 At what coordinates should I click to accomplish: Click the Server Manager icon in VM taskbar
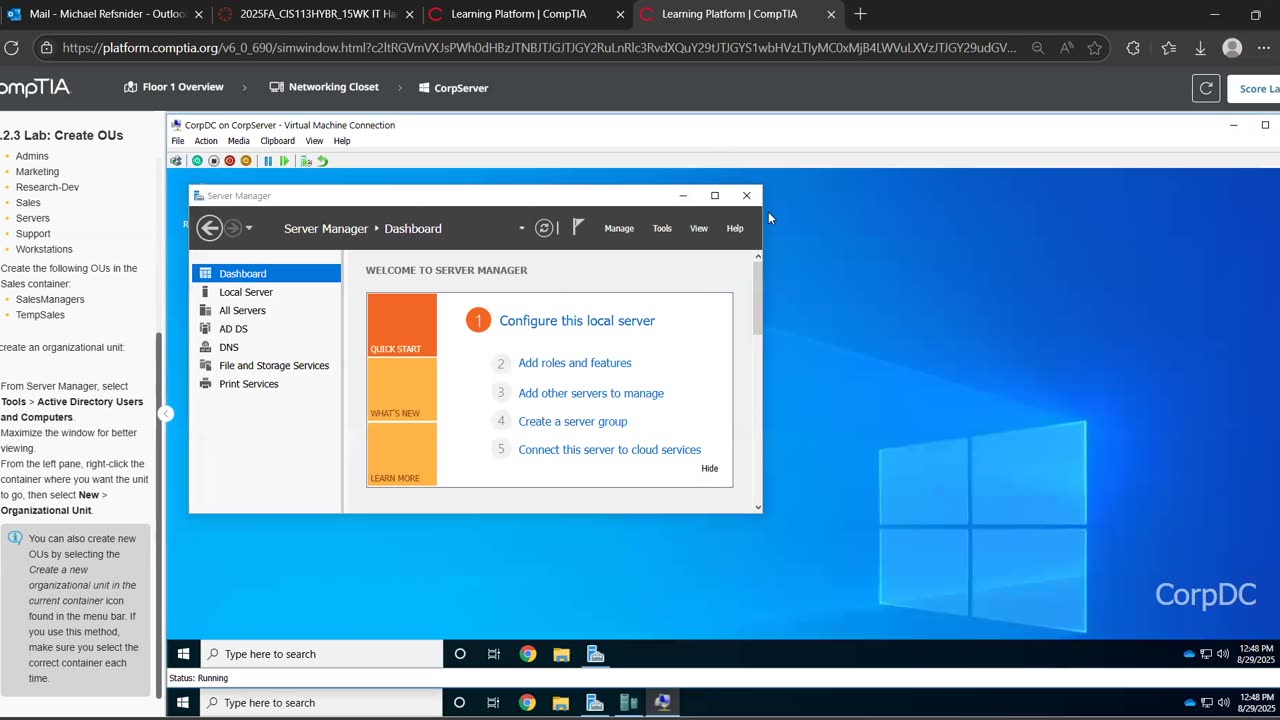[x=596, y=654]
